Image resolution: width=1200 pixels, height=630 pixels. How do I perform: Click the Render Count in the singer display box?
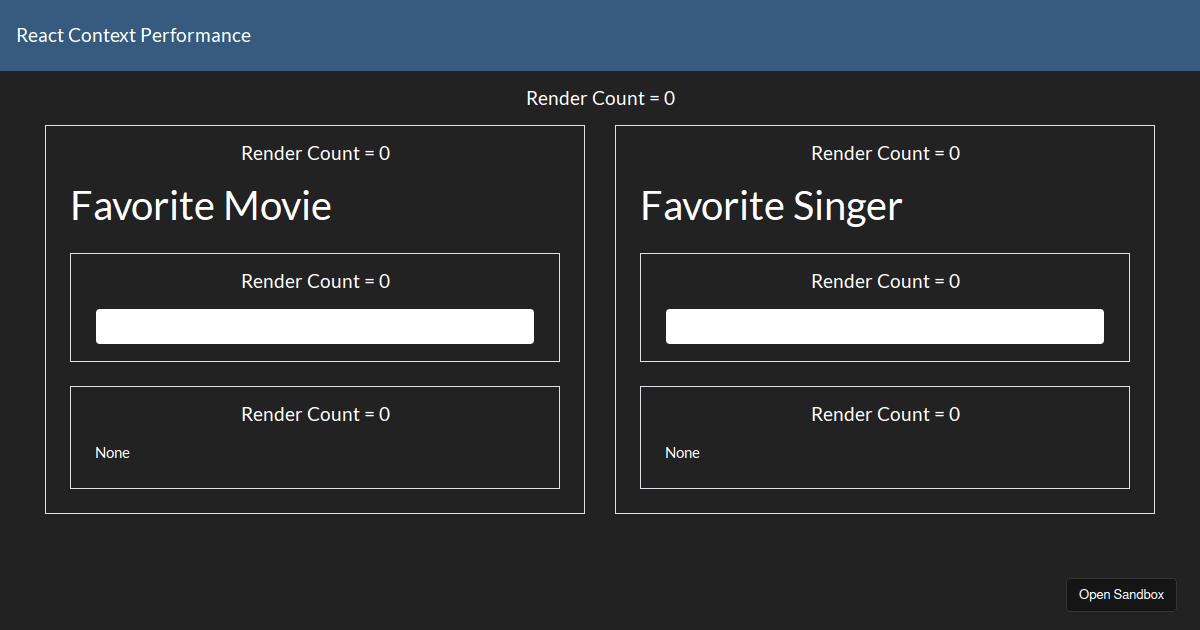click(x=885, y=414)
